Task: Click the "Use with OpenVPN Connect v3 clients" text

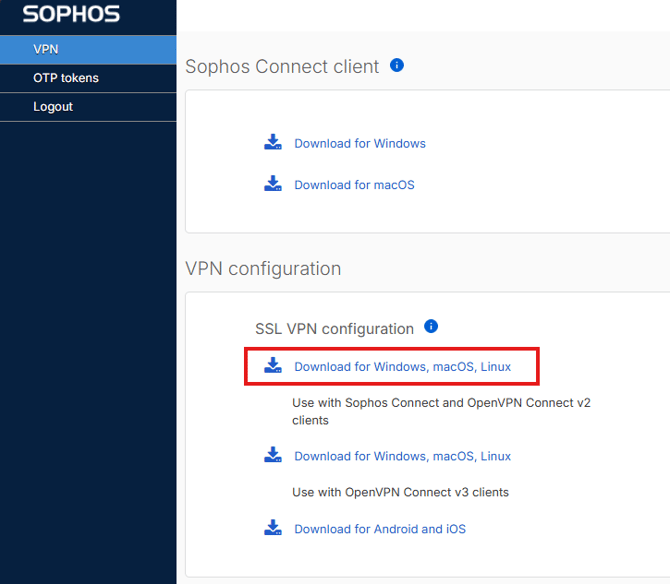Action: tap(400, 492)
